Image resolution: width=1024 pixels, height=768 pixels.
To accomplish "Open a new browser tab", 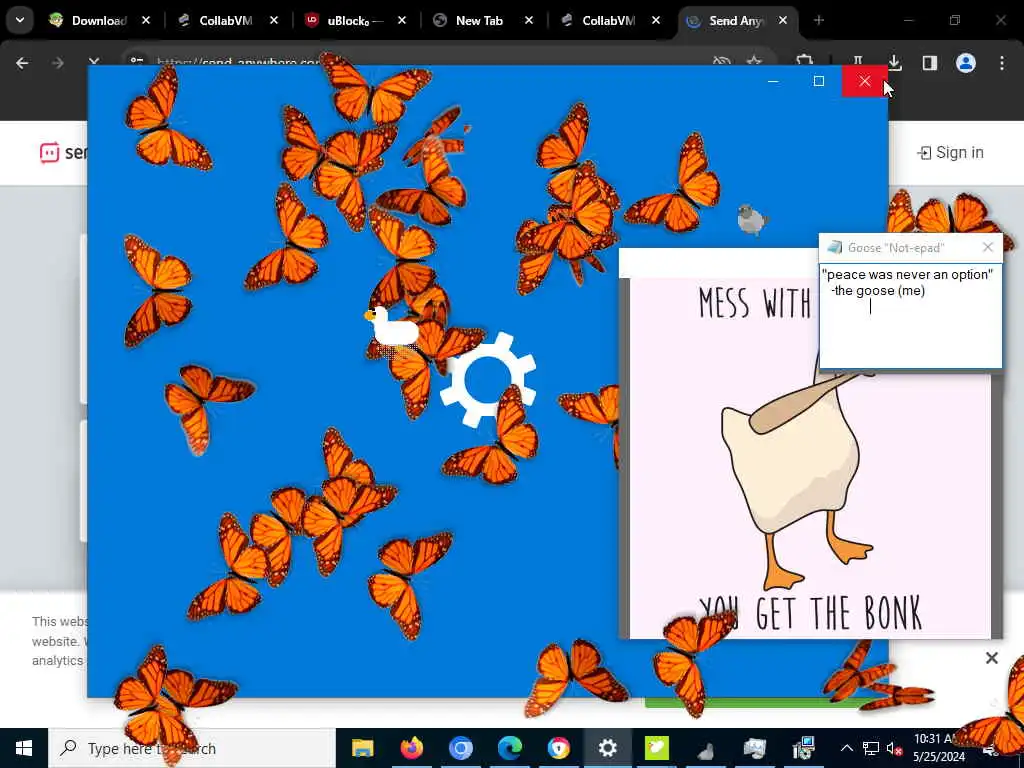I will (819, 20).
